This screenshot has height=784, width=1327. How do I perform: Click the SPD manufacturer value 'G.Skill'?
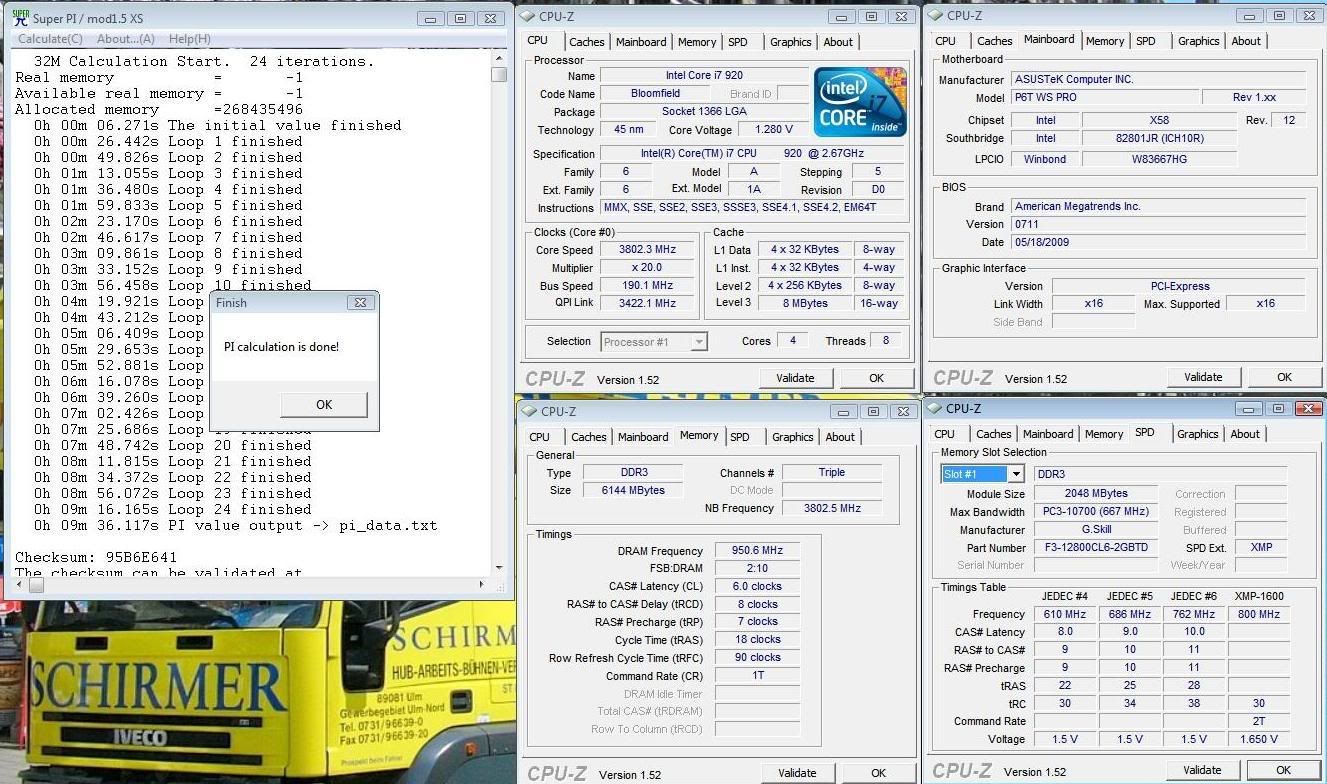1096,530
